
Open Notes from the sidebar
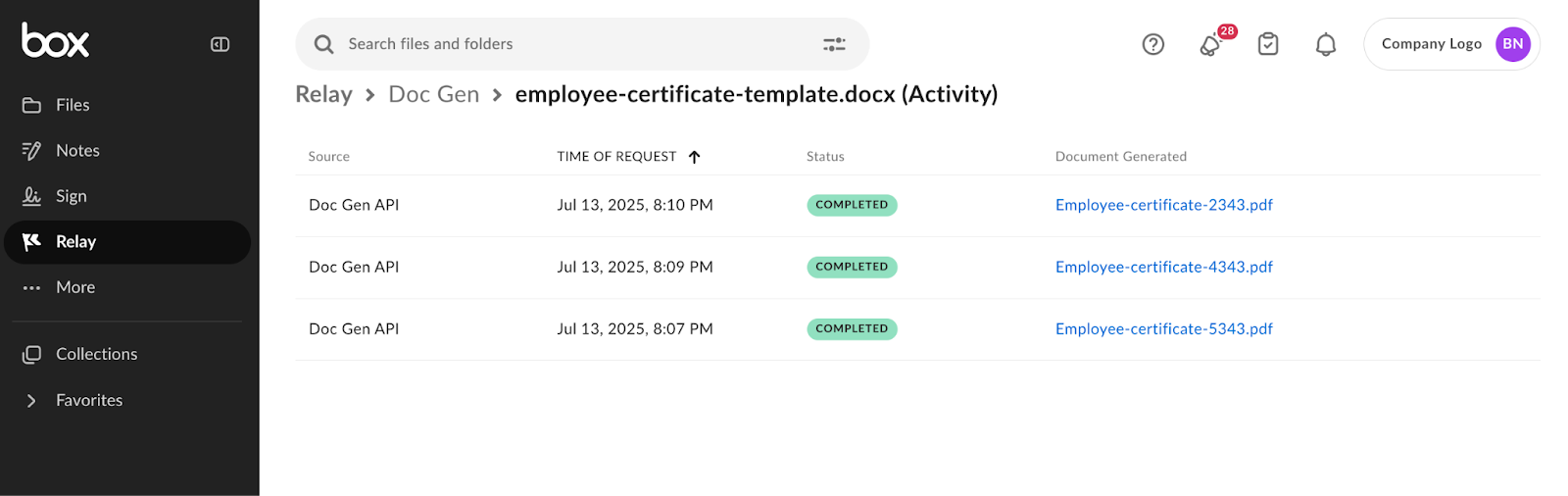(x=77, y=151)
